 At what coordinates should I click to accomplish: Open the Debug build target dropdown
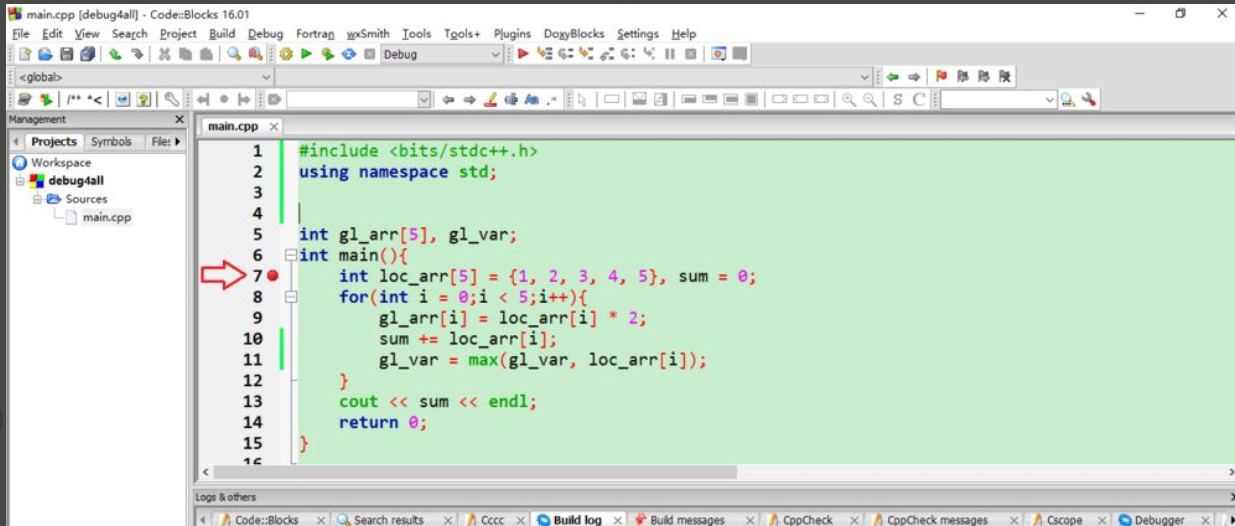pos(441,54)
